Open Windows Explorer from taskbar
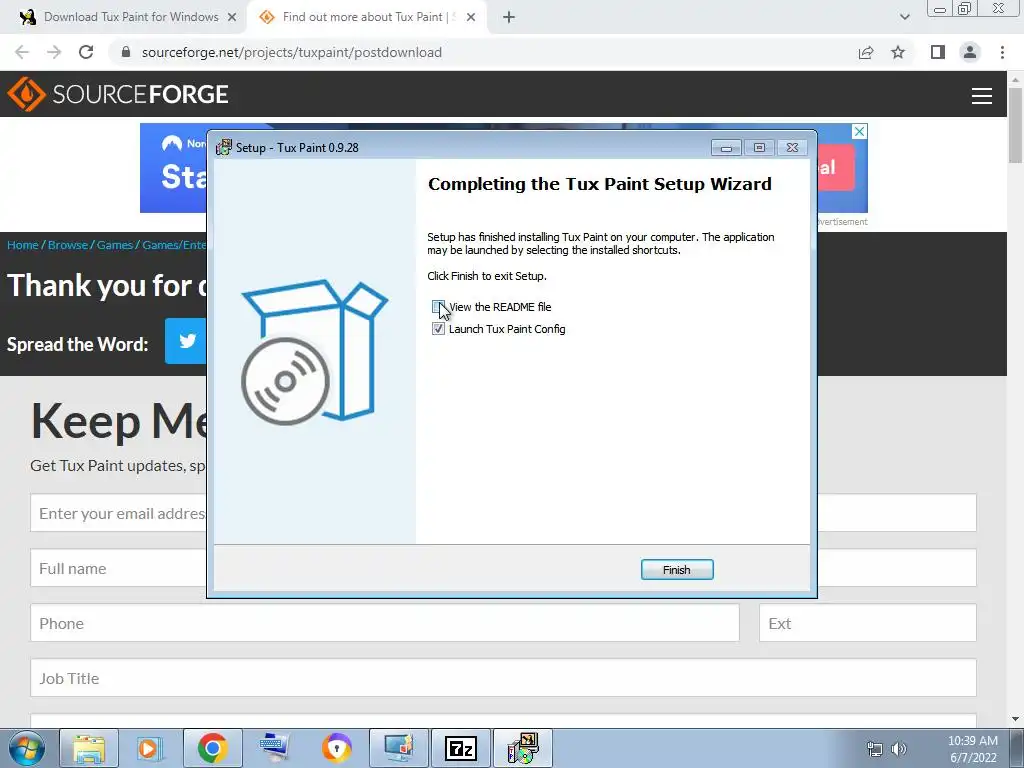Screen dimensions: 1024x768 [x=89, y=748]
